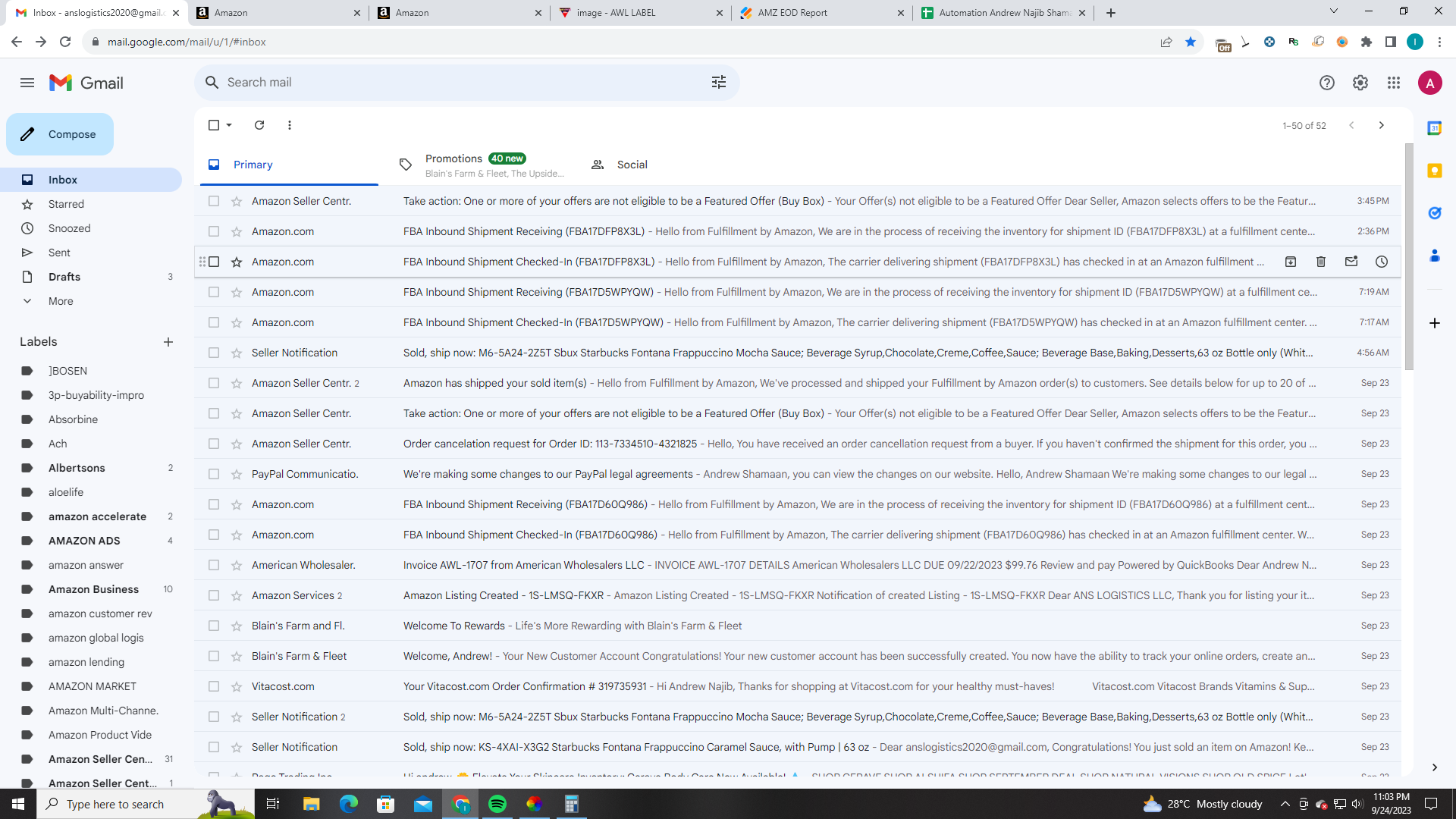The height and width of the screenshot is (819, 1456).
Task: Create new label plus icon
Action: point(168,342)
